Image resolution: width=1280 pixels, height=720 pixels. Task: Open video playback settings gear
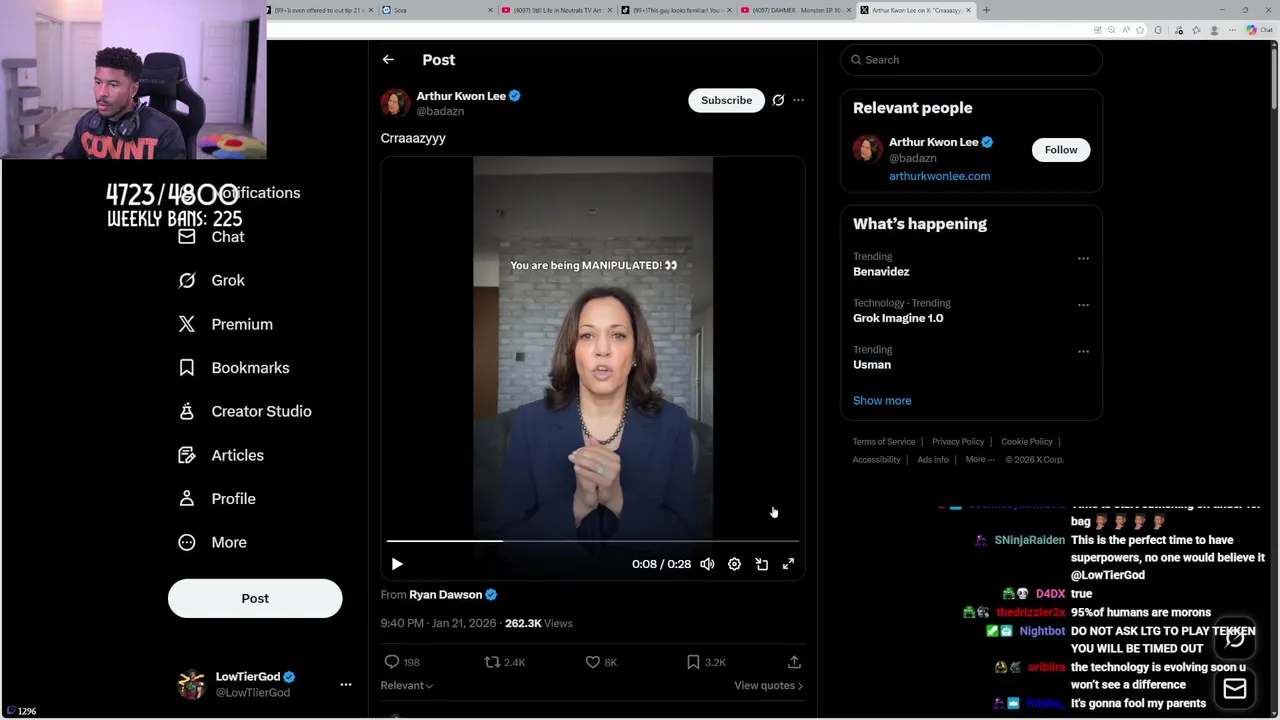[734, 564]
